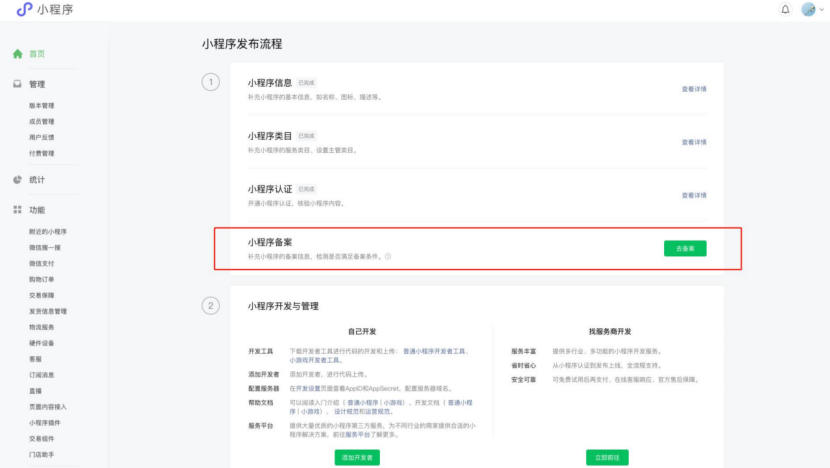Open 微信搜一搜 in the sidebar
Image resolution: width=830 pixels, height=468 pixels.
[45, 248]
